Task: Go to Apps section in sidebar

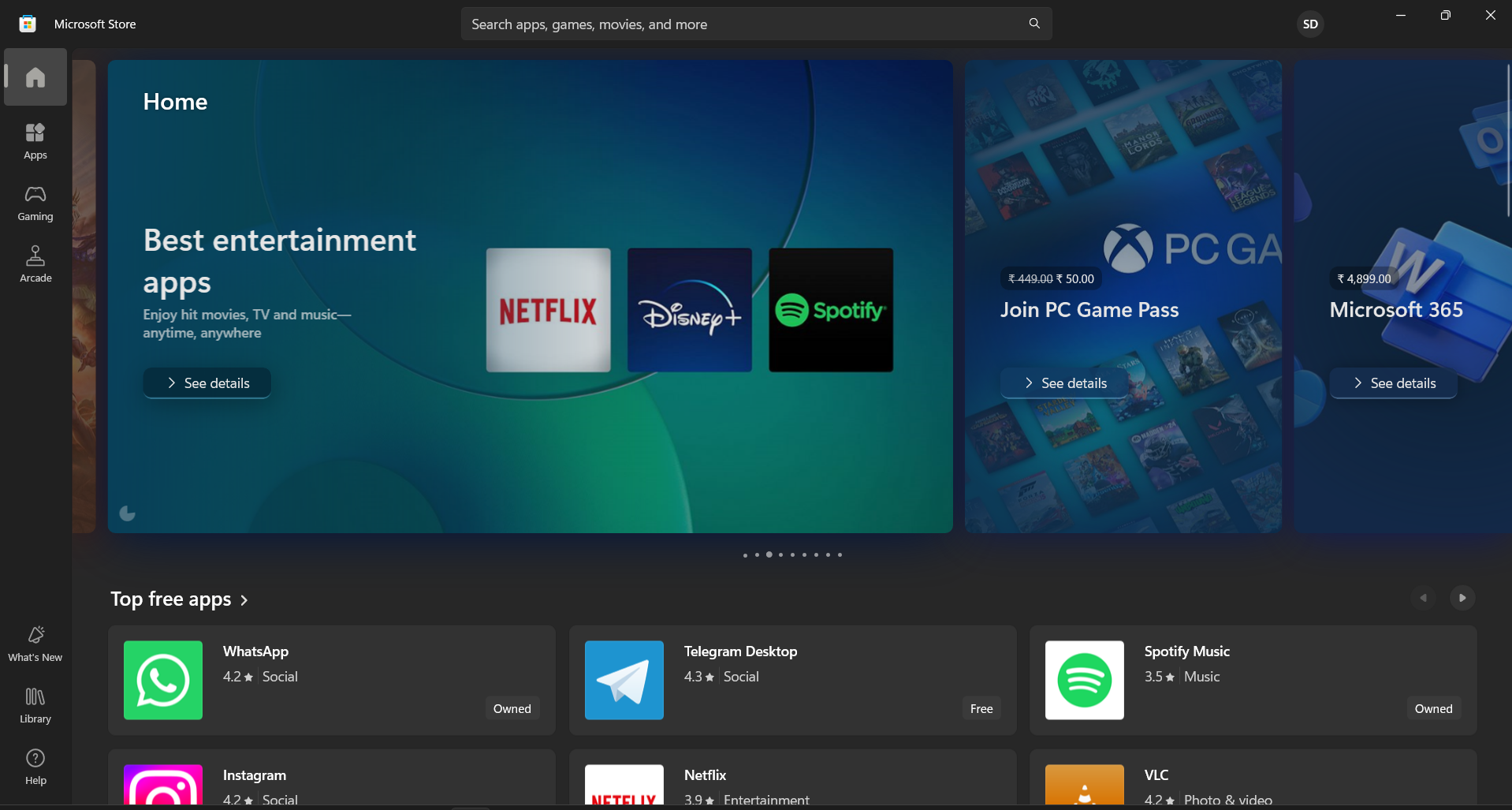Action: pos(35,141)
